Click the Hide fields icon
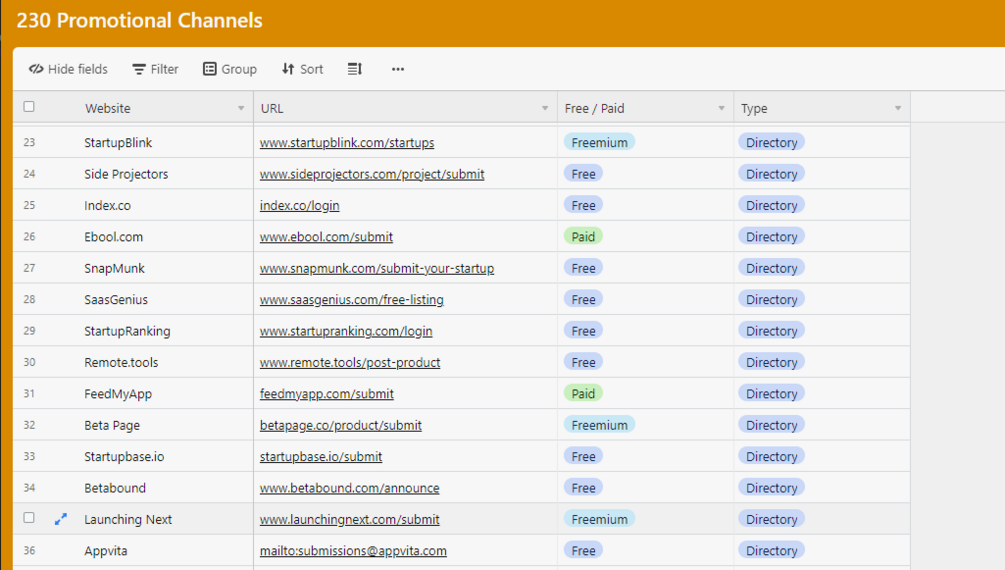 pos(37,69)
